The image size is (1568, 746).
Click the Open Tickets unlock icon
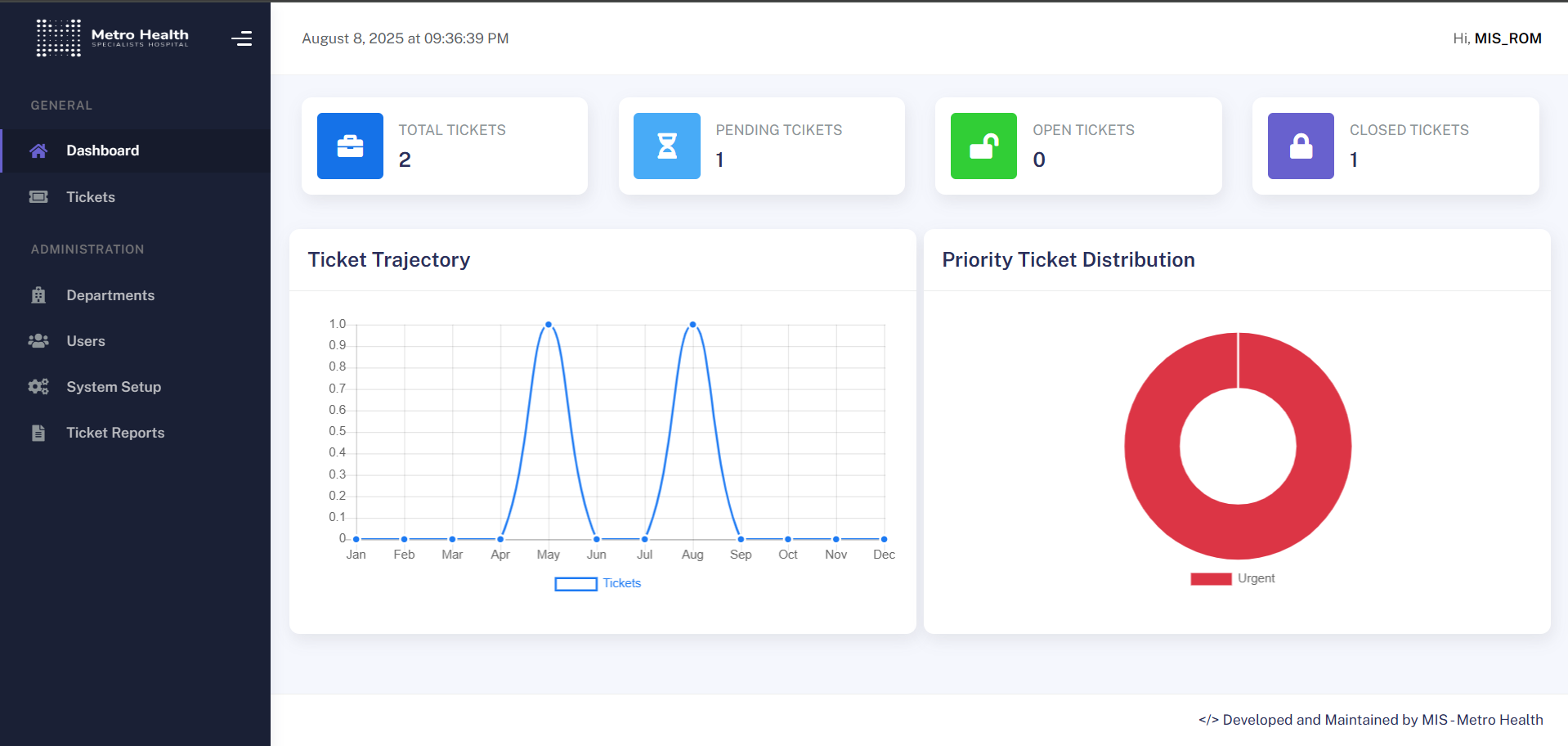coord(983,146)
